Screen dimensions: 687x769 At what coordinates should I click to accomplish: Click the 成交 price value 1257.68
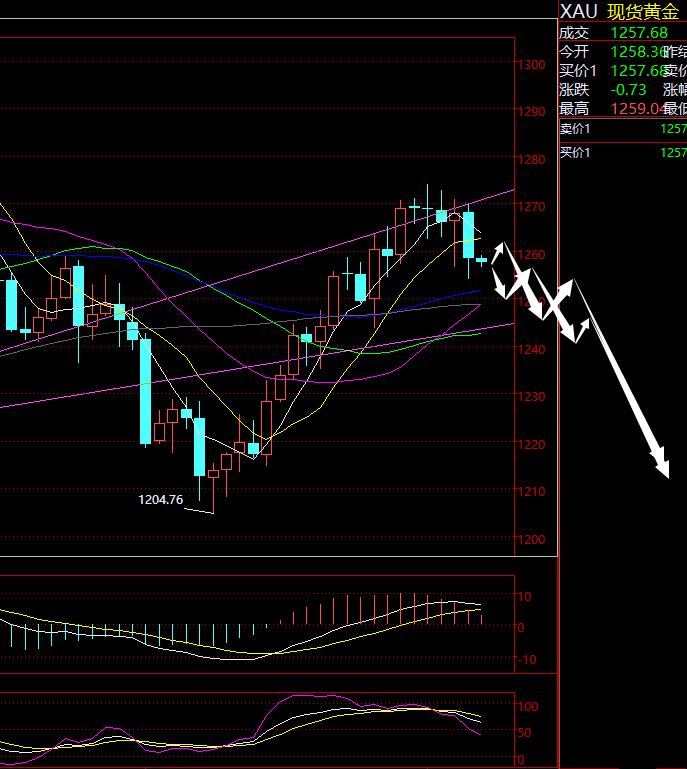pyautogui.click(x=639, y=33)
